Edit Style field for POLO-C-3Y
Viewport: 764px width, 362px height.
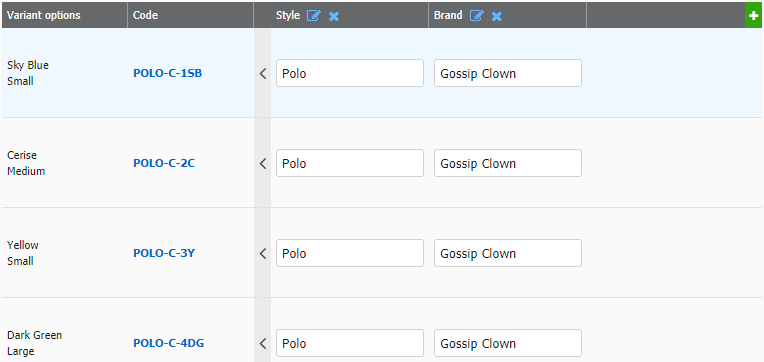click(350, 253)
